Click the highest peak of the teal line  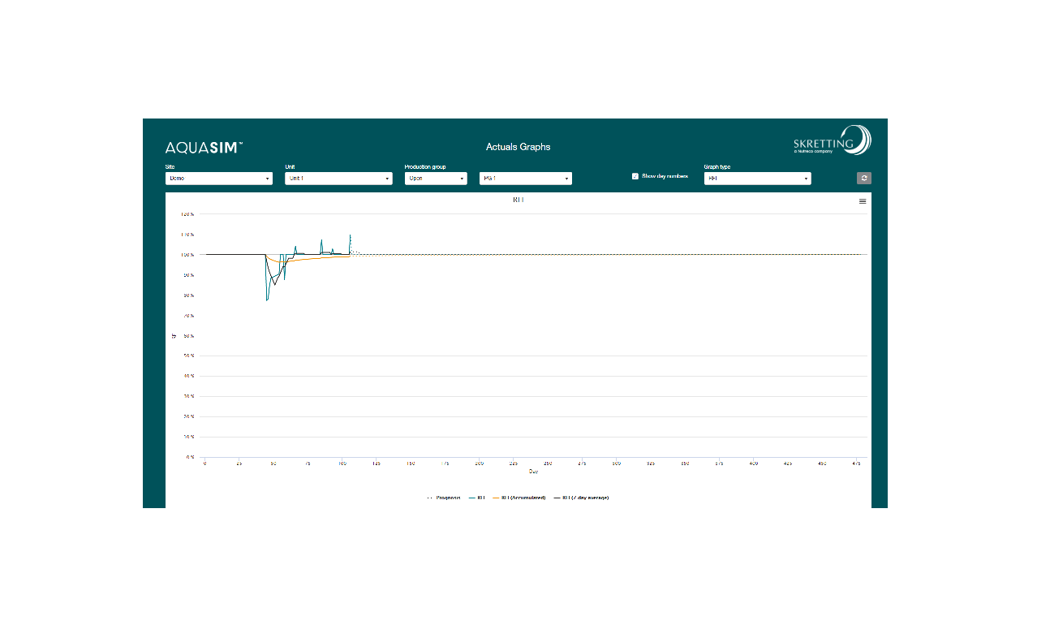point(350,235)
